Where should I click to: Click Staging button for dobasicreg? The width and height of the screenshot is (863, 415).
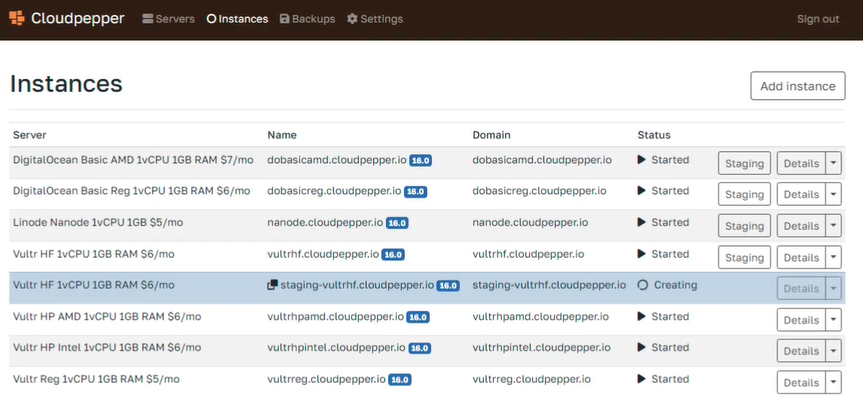(x=744, y=194)
